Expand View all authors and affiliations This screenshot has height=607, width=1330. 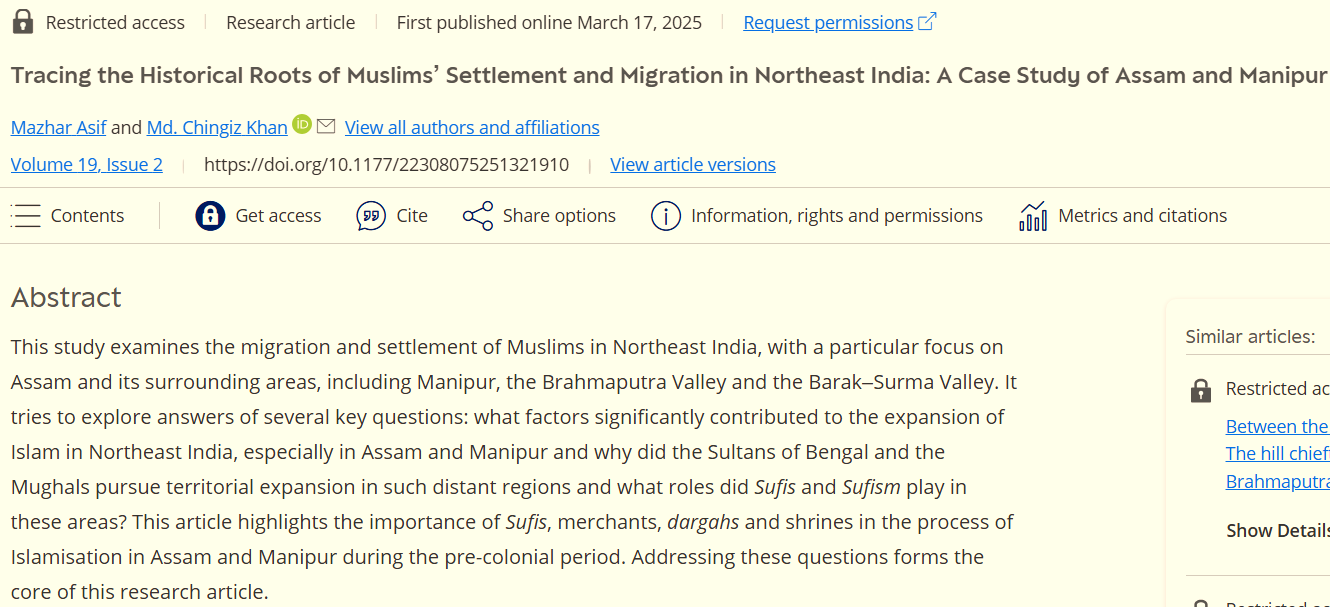pos(472,127)
